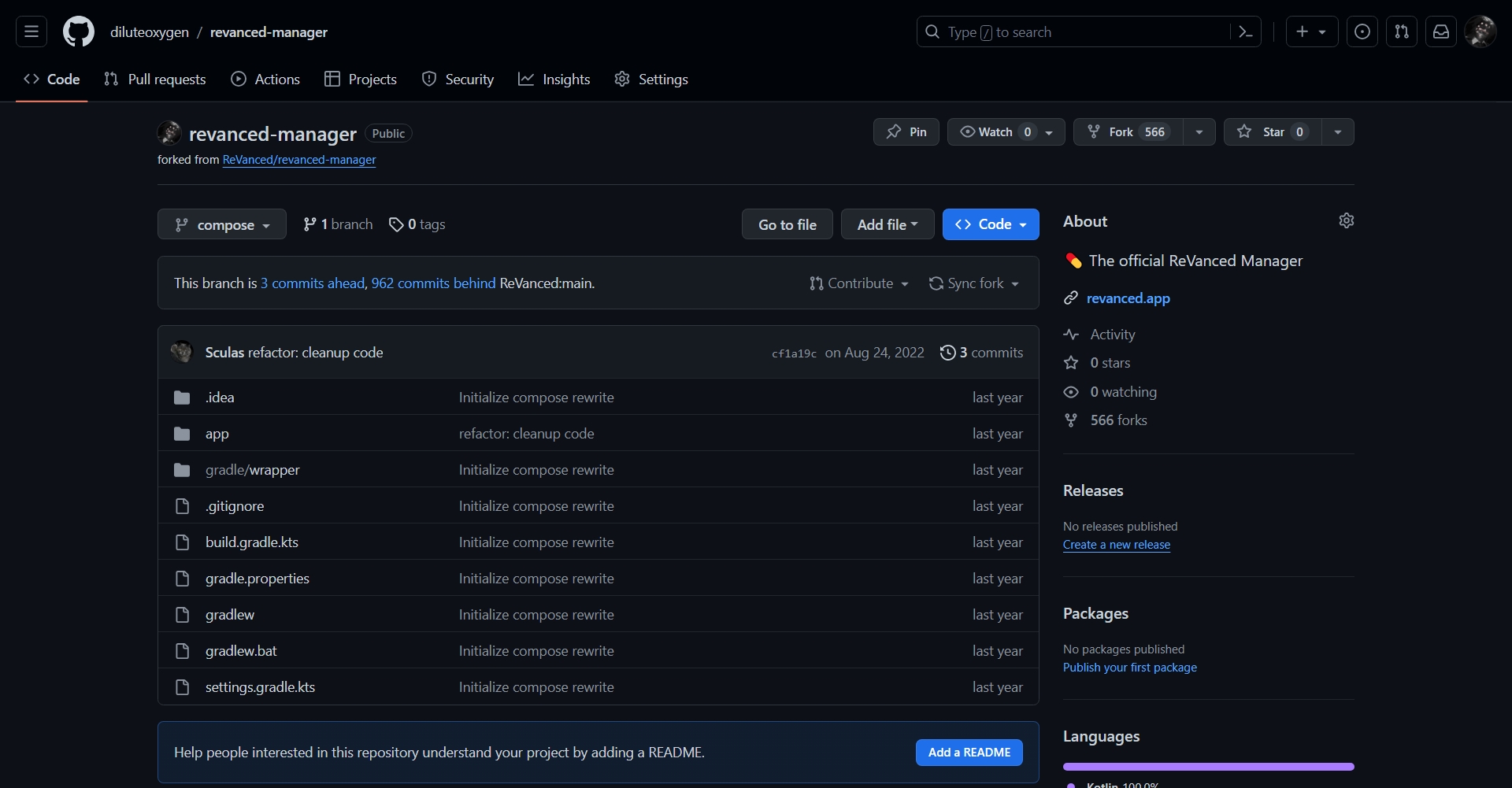Viewport: 1512px width, 788px height.
Task: Open the .idea folder
Action: 220,398
